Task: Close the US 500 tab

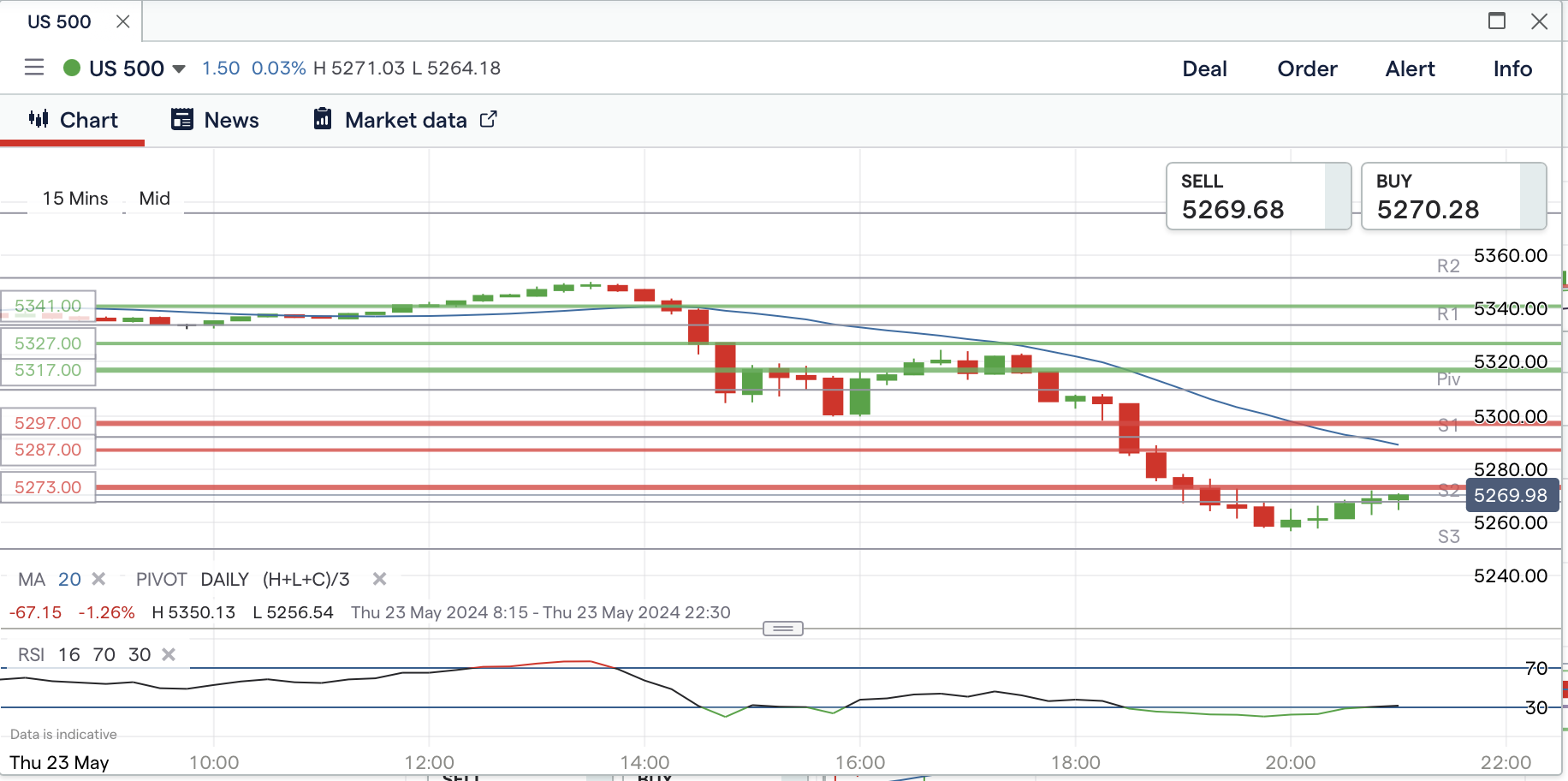Action: pyautogui.click(x=123, y=21)
